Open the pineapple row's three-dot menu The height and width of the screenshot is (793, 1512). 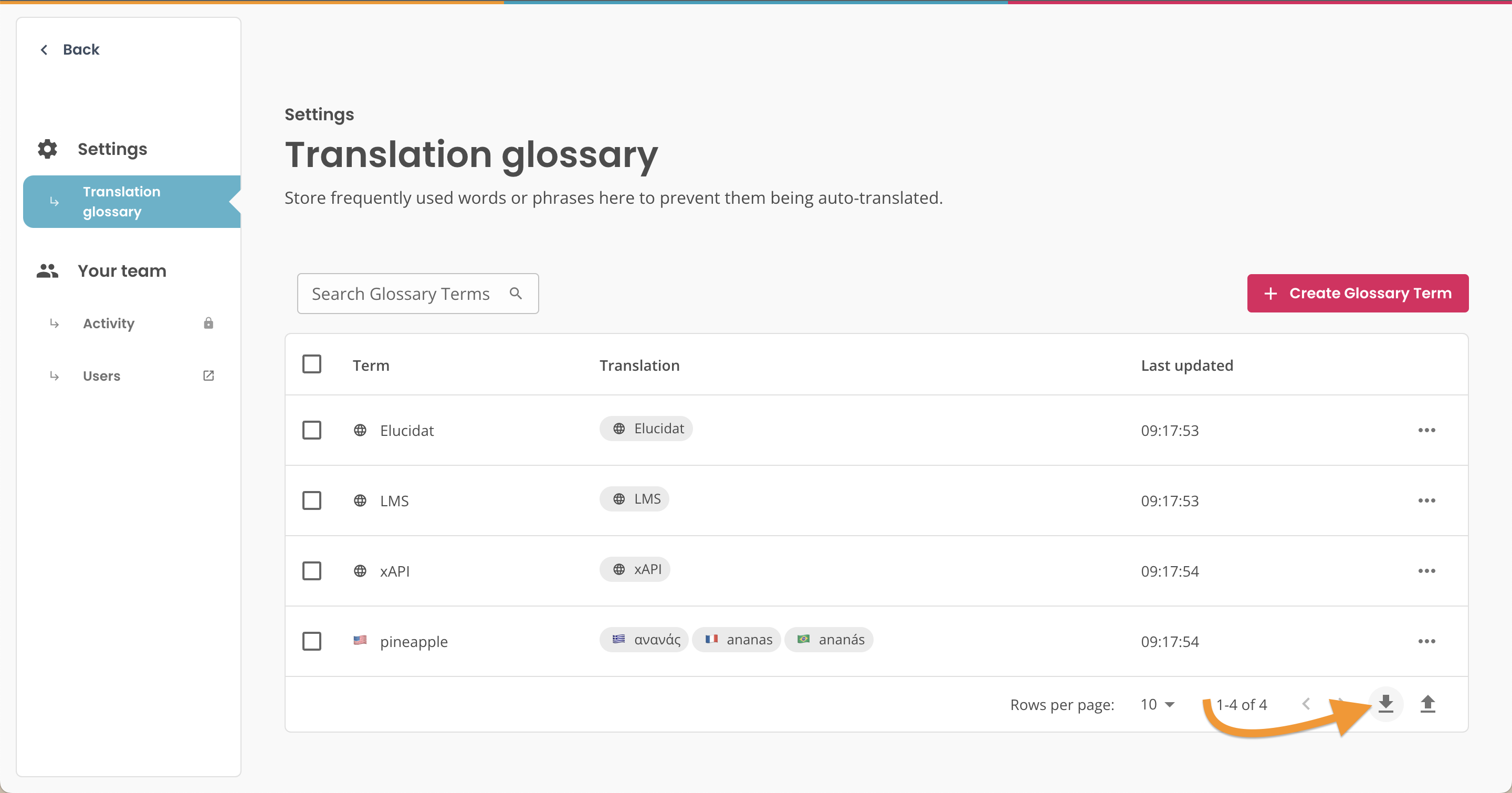point(1426,641)
